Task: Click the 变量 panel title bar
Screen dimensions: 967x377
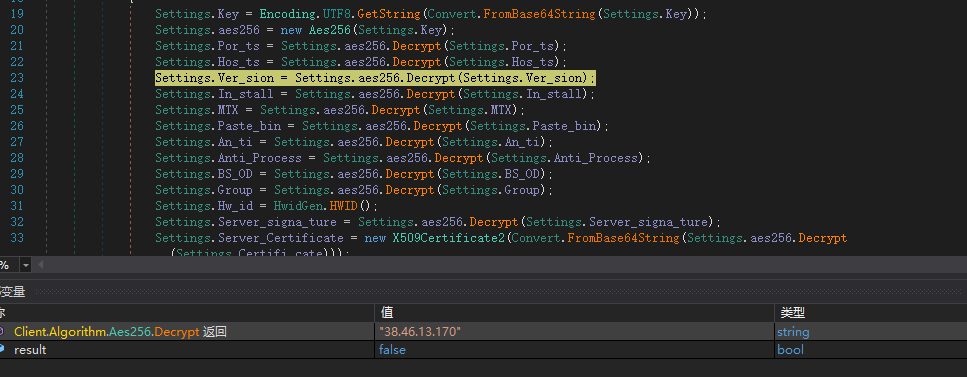Action: click(x=484, y=292)
